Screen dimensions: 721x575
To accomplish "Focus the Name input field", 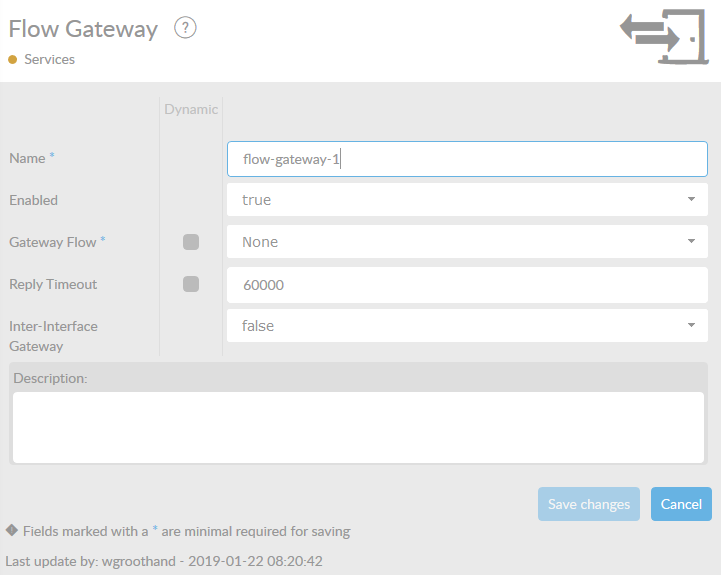I will [x=467, y=159].
